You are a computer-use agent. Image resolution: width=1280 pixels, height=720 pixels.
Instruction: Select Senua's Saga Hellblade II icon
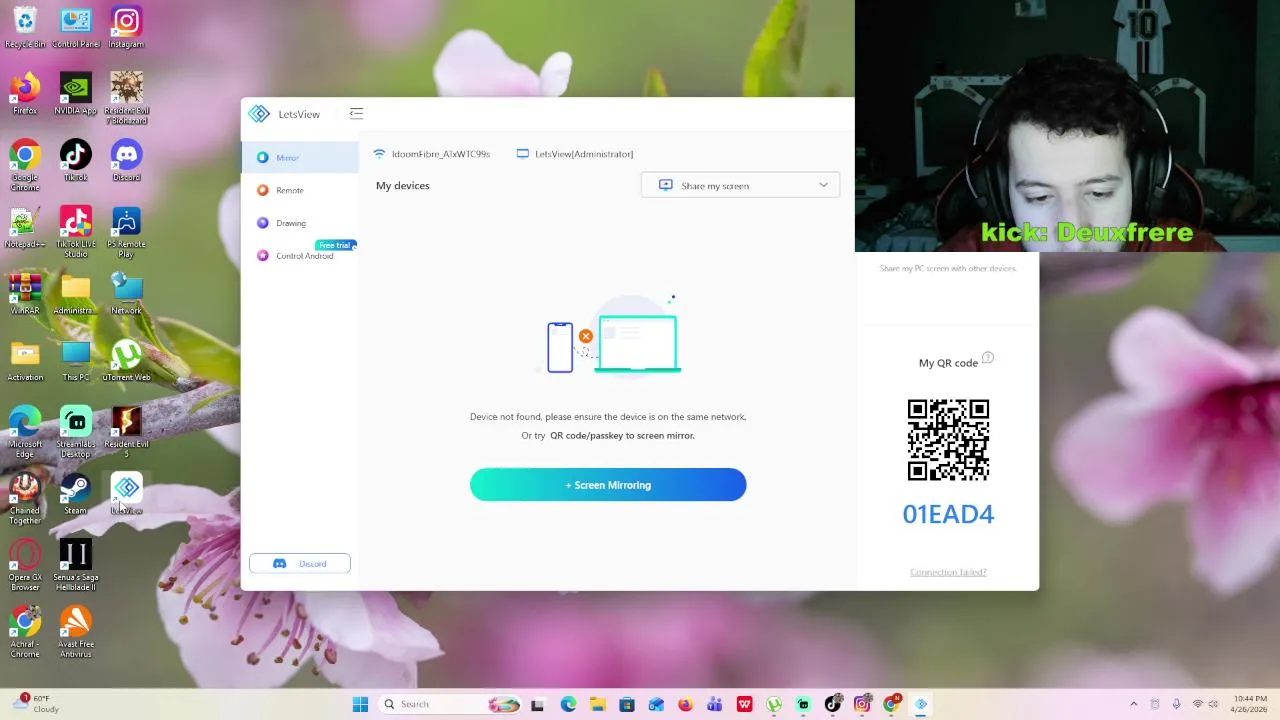(76, 565)
